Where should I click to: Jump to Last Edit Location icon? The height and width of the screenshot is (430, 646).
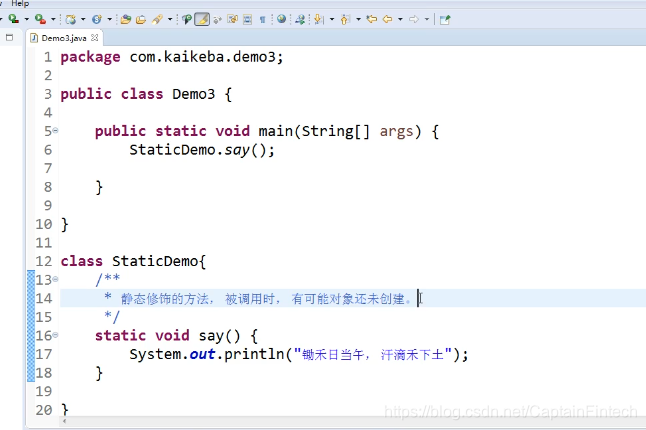pyautogui.click(x=372, y=19)
